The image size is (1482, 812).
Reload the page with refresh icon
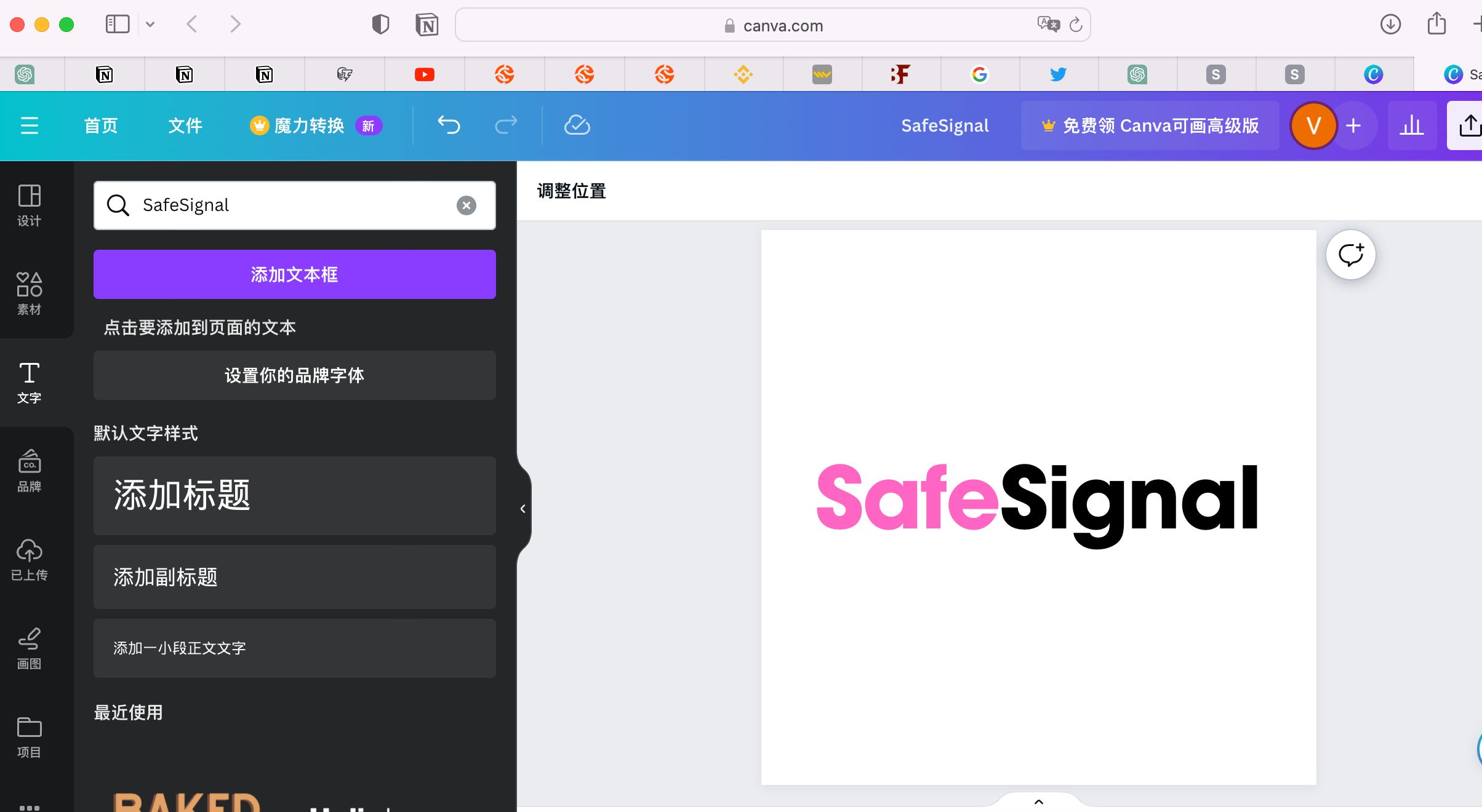click(x=1076, y=25)
